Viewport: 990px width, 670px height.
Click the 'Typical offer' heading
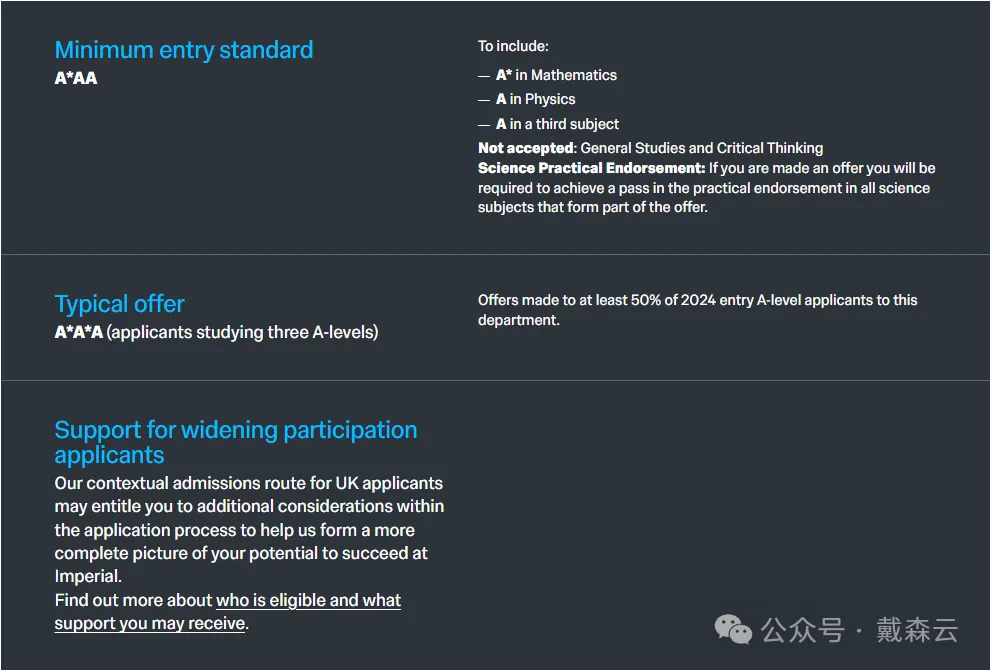click(x=119, y=304)
